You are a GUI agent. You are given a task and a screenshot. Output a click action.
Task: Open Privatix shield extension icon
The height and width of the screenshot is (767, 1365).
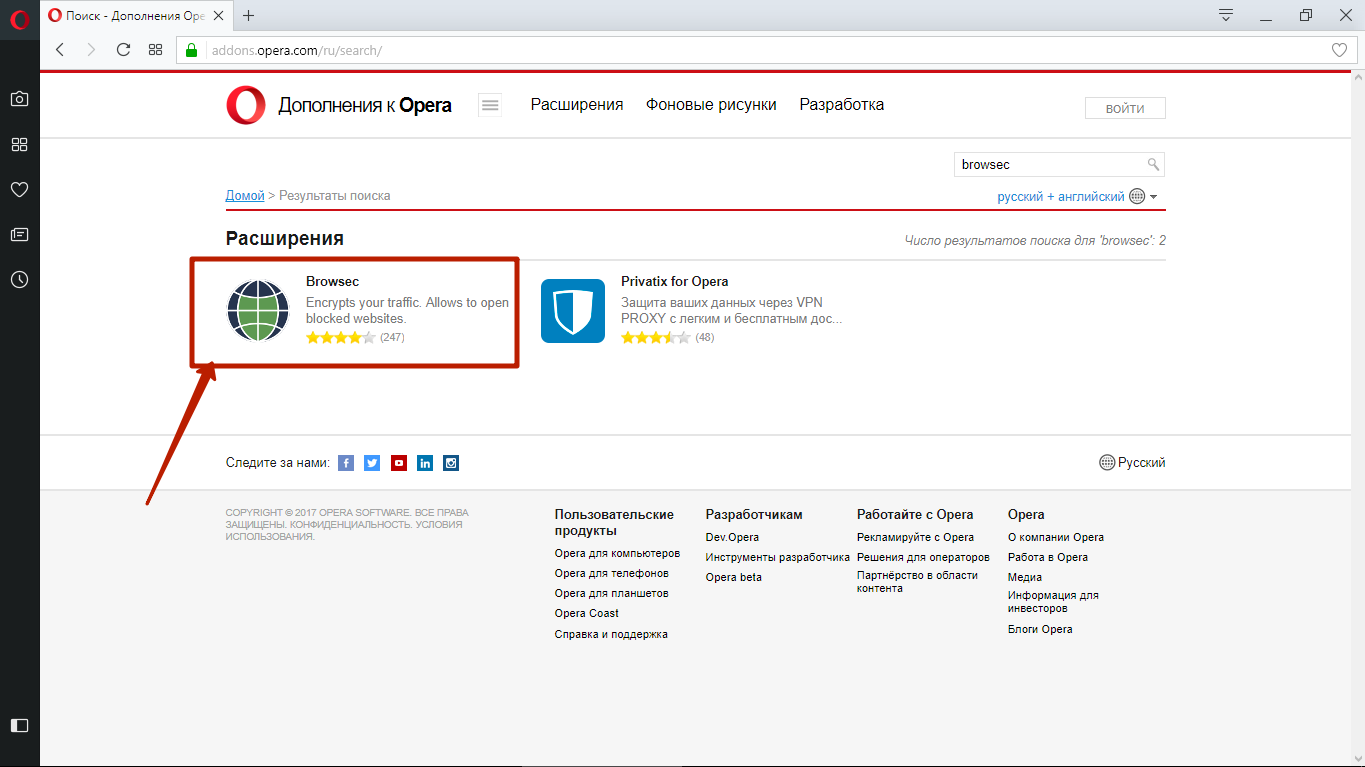[573, 311]
